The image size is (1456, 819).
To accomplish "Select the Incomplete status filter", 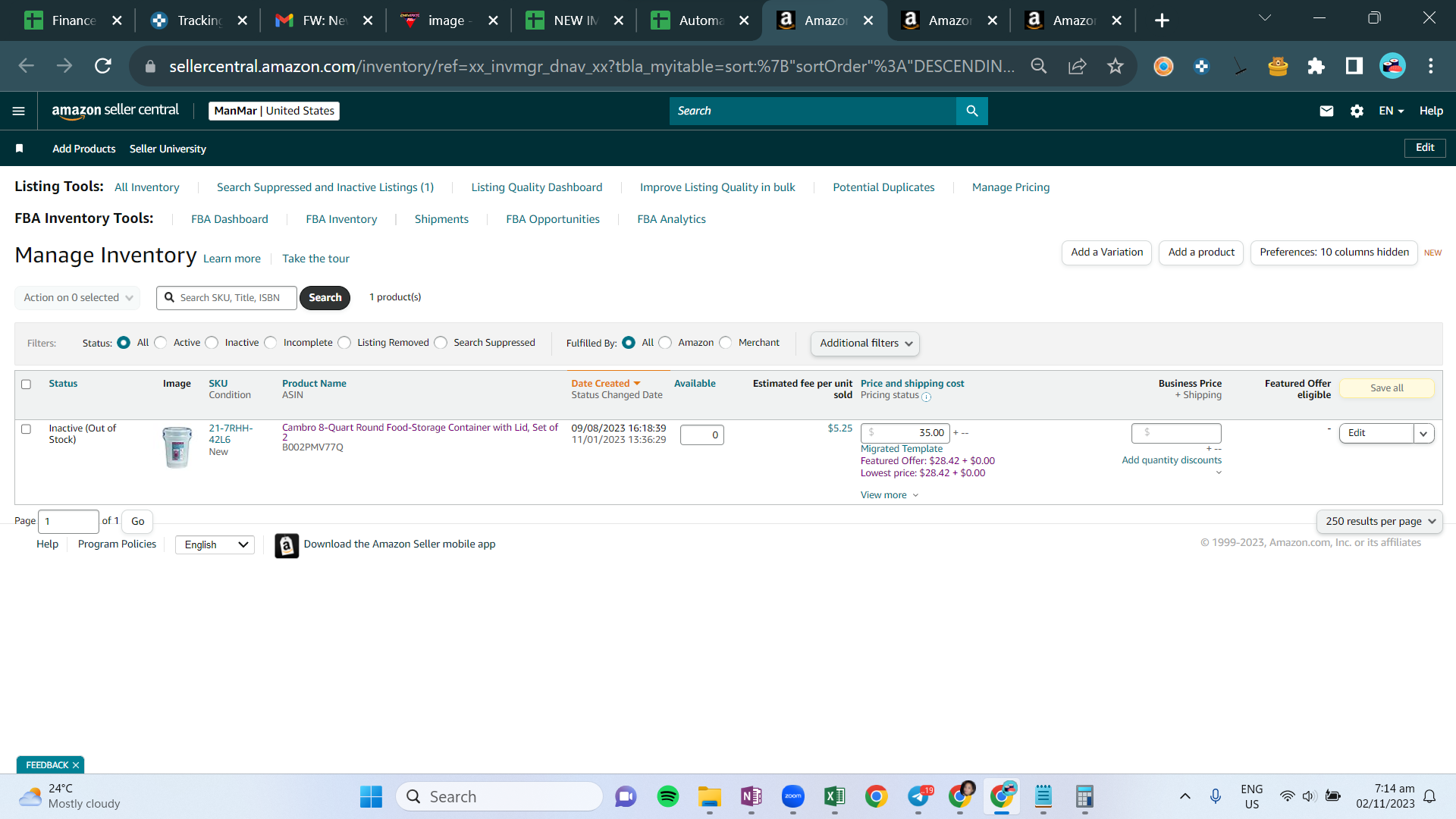I will (271, 343).
